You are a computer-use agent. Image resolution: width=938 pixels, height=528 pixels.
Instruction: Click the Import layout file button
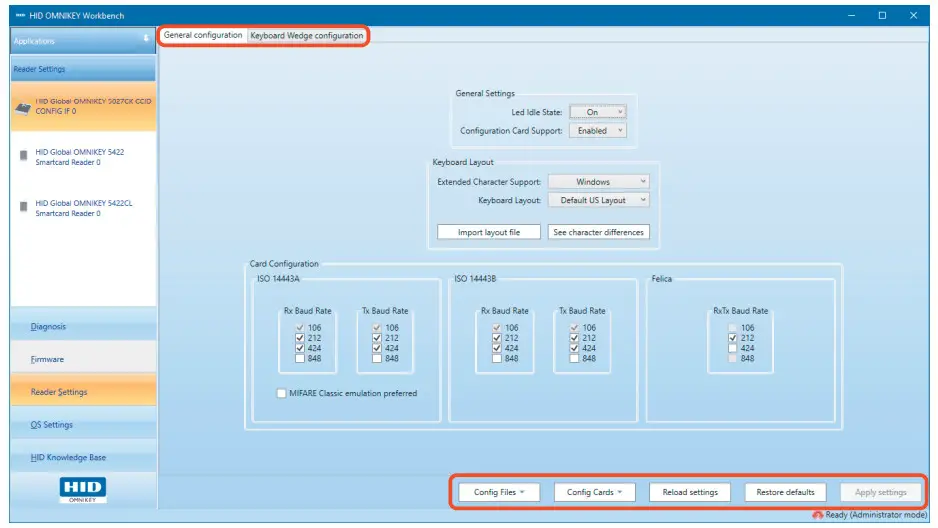pyautogui.click(x=489, y=232)
